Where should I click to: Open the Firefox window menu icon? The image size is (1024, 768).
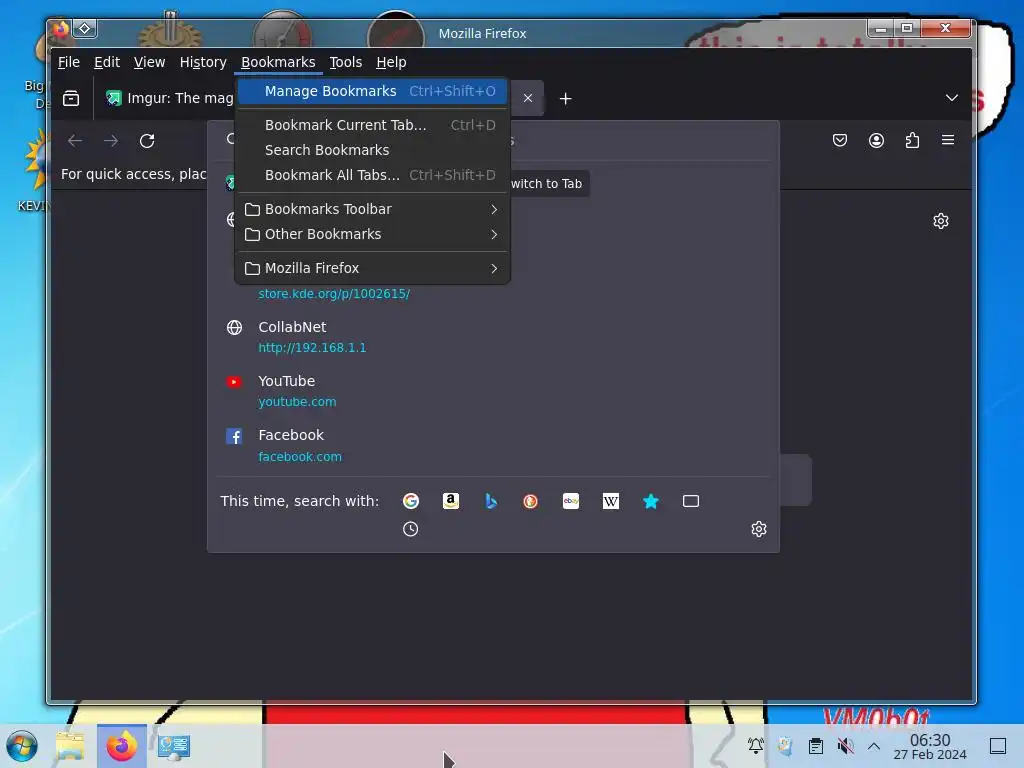(61, 29)
